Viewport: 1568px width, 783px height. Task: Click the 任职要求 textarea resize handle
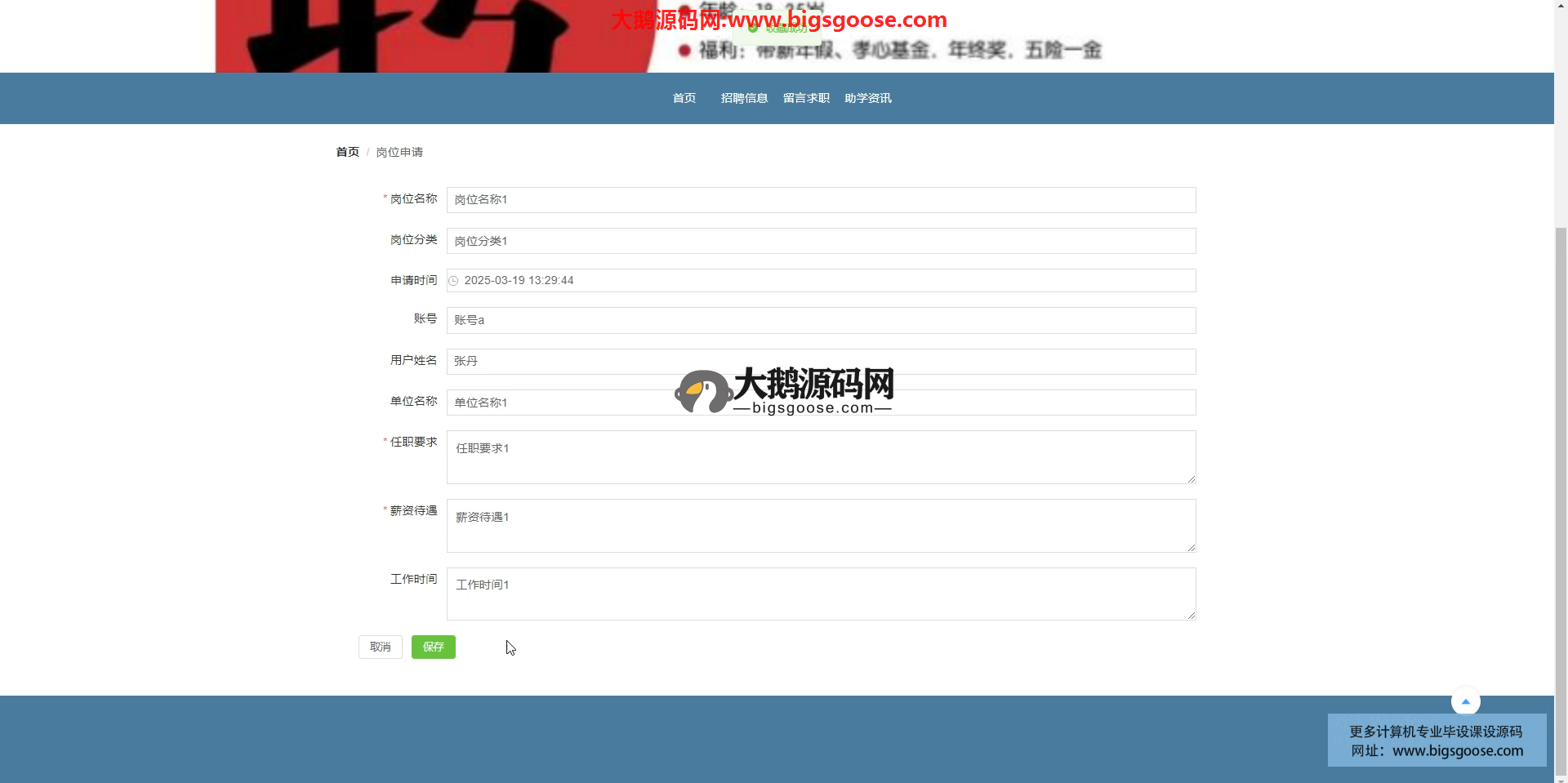tap(1192, 479)
